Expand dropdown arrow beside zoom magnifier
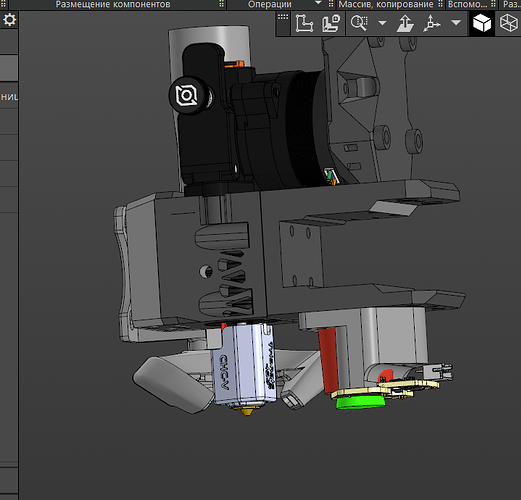Image resolution: width=521 pixels, height=500 pixels. (382, 23)
